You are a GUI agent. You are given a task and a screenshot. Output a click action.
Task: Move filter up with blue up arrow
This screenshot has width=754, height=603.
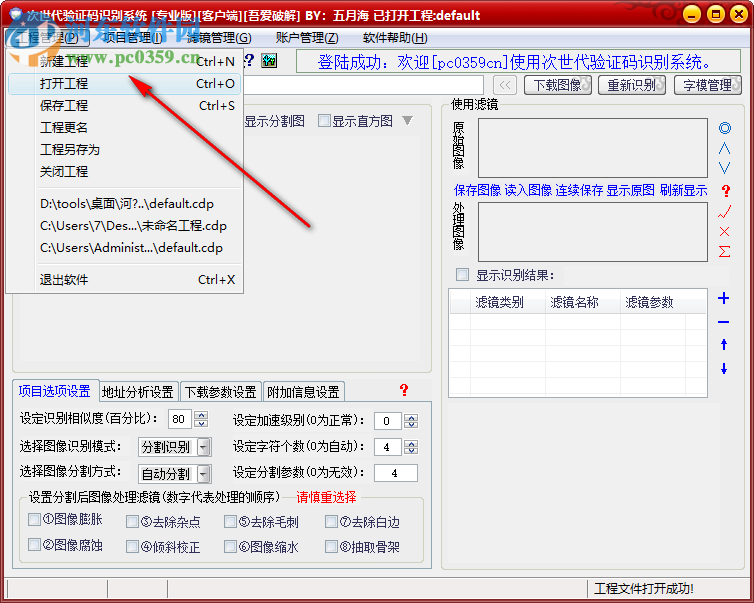click(724, 344)
